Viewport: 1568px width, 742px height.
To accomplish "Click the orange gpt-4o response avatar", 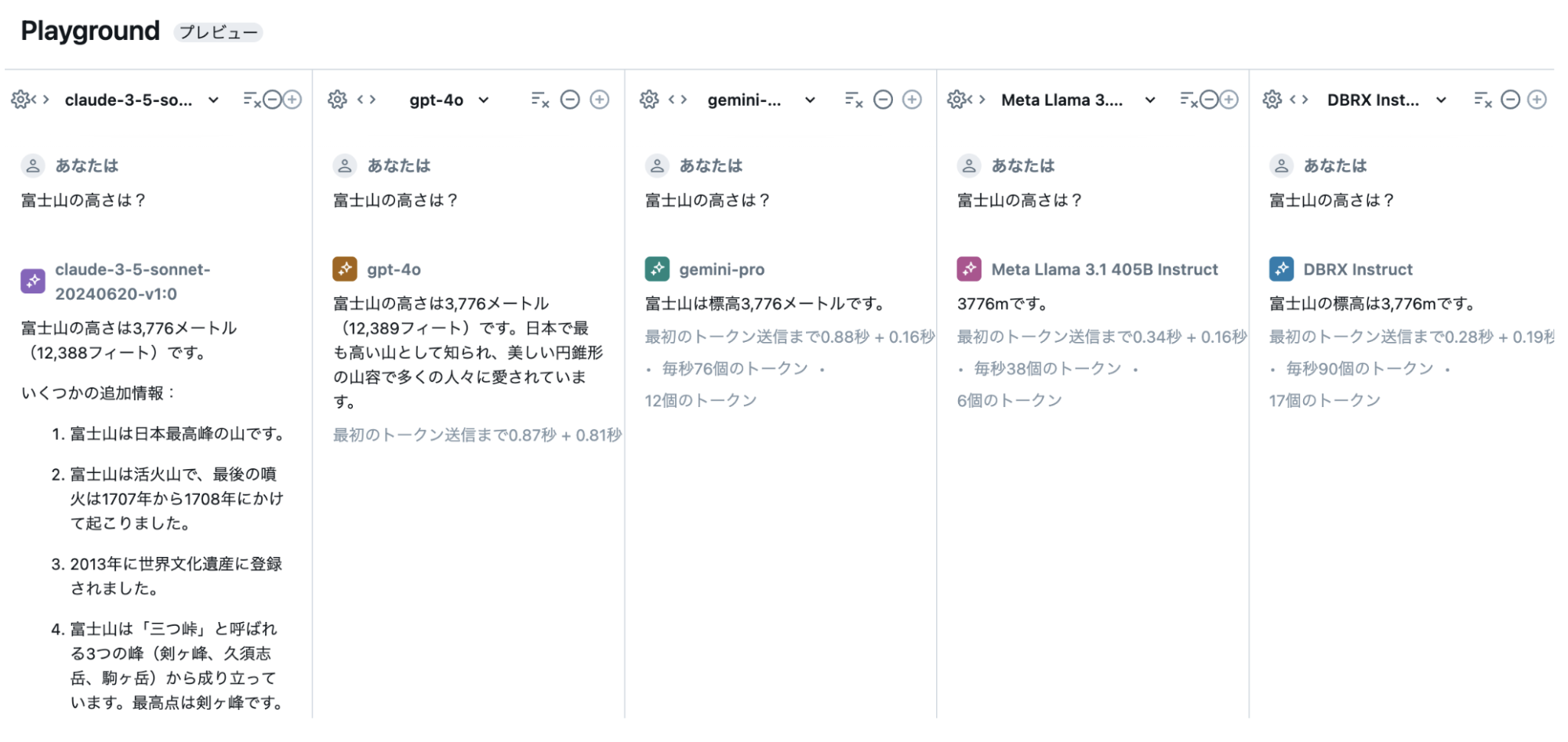I will [x=345, y=269].
